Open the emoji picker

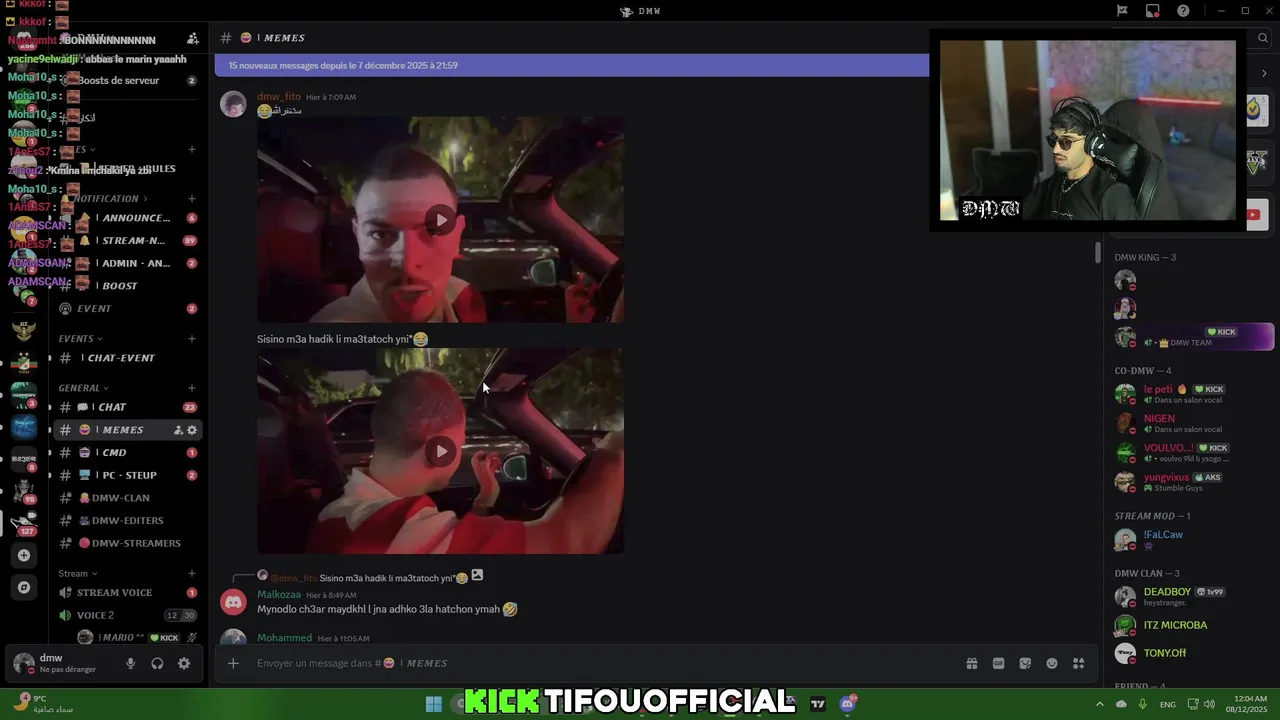[x=1052, y=663]
